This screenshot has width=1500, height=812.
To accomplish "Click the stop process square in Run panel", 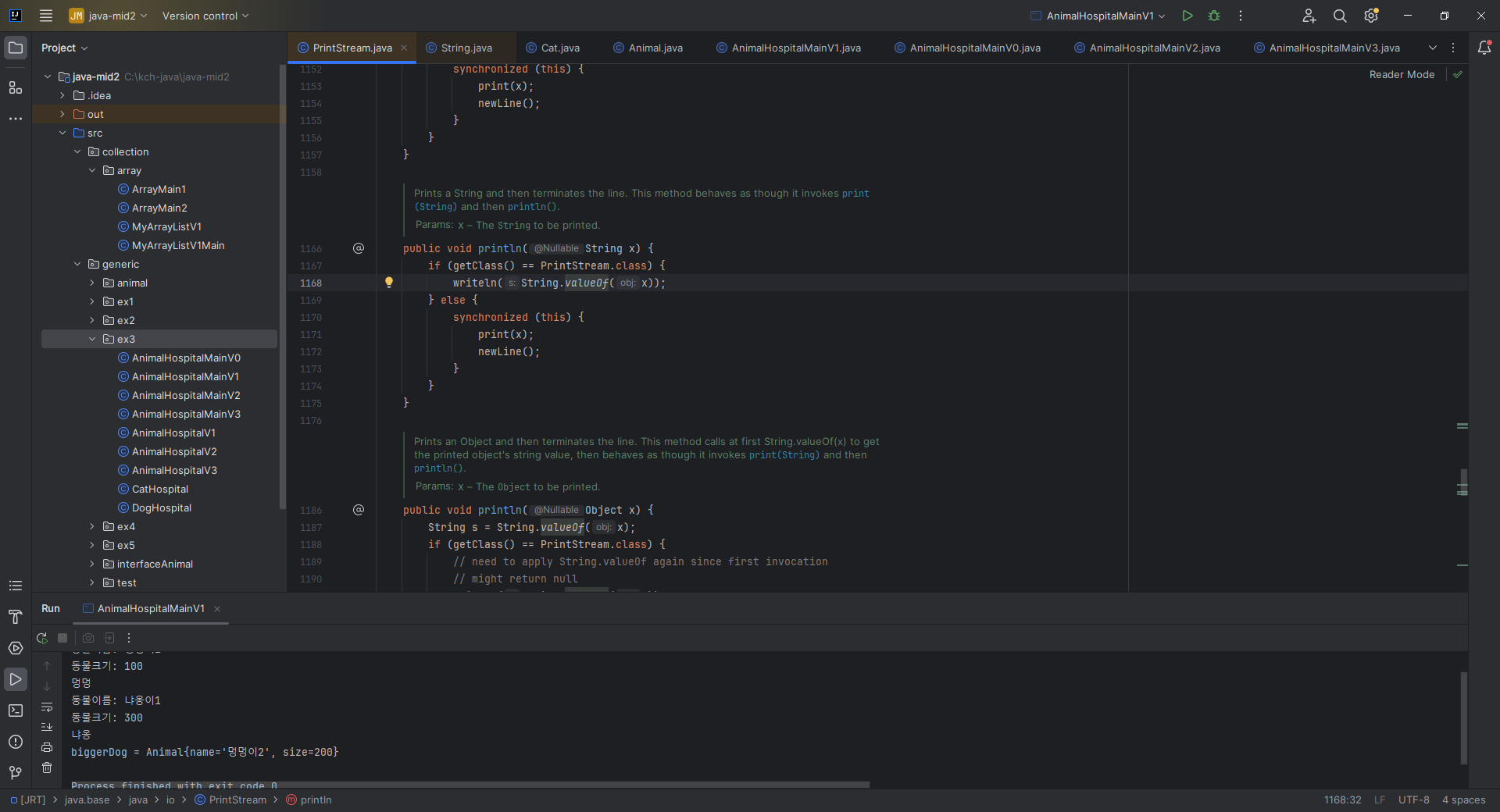I will [x=63, y=638].
